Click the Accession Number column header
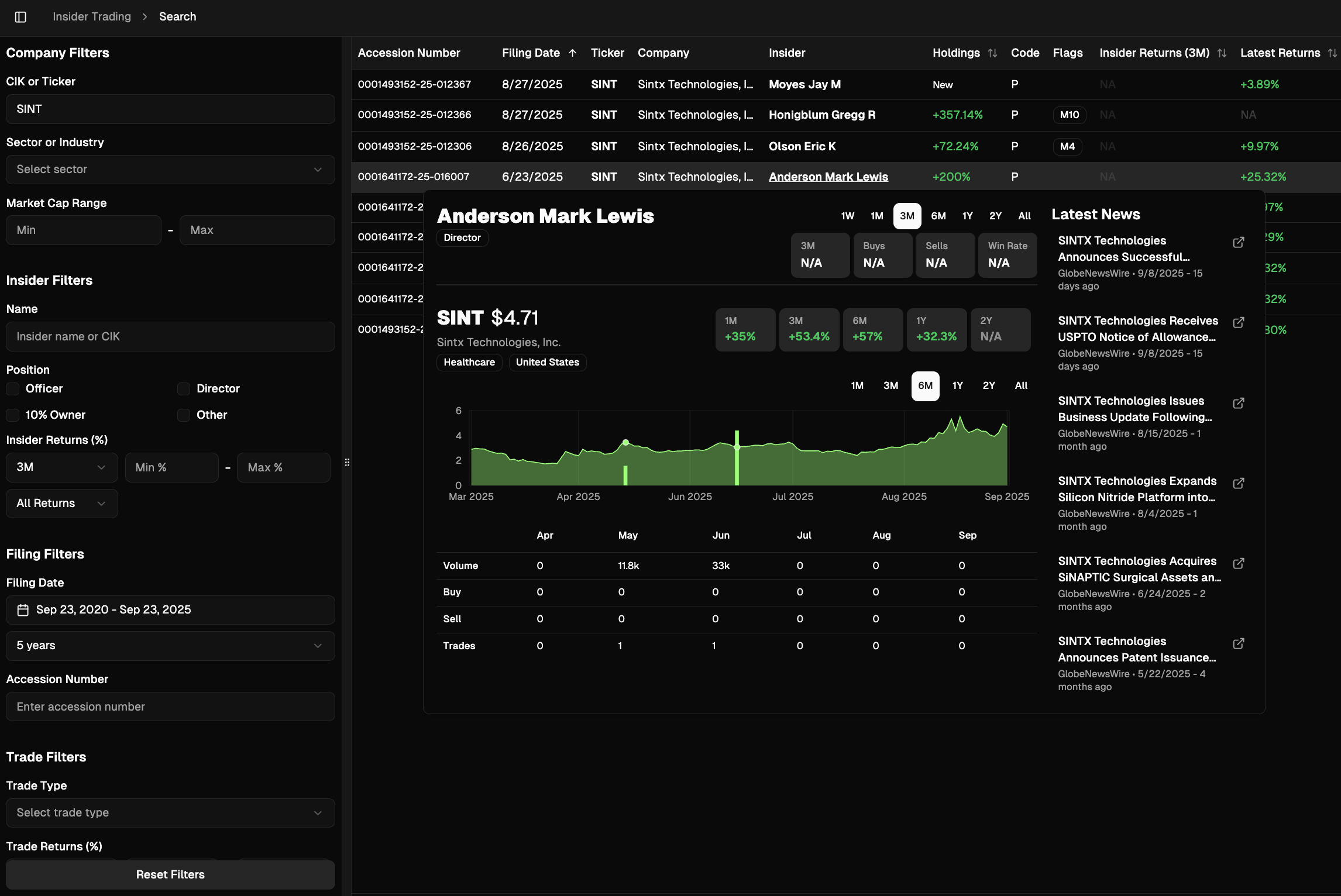Screen dimensions: 1341x896 (x=409, y=53)
